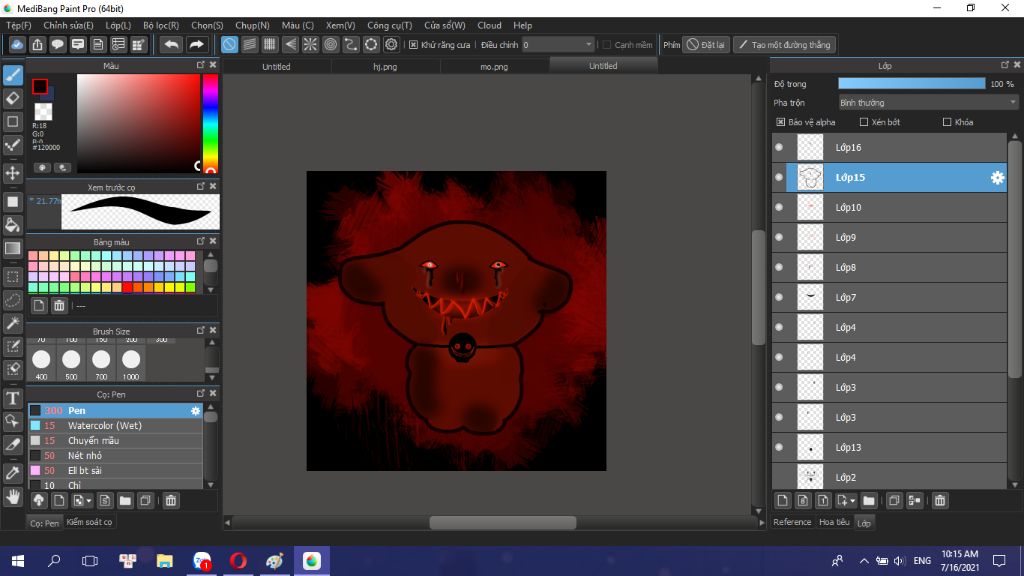This screenshot has width=1024, height=576.
Task: Hide layer Lớp9 via visibility dot
Action: pyautogui.click(x=779, y=237)
